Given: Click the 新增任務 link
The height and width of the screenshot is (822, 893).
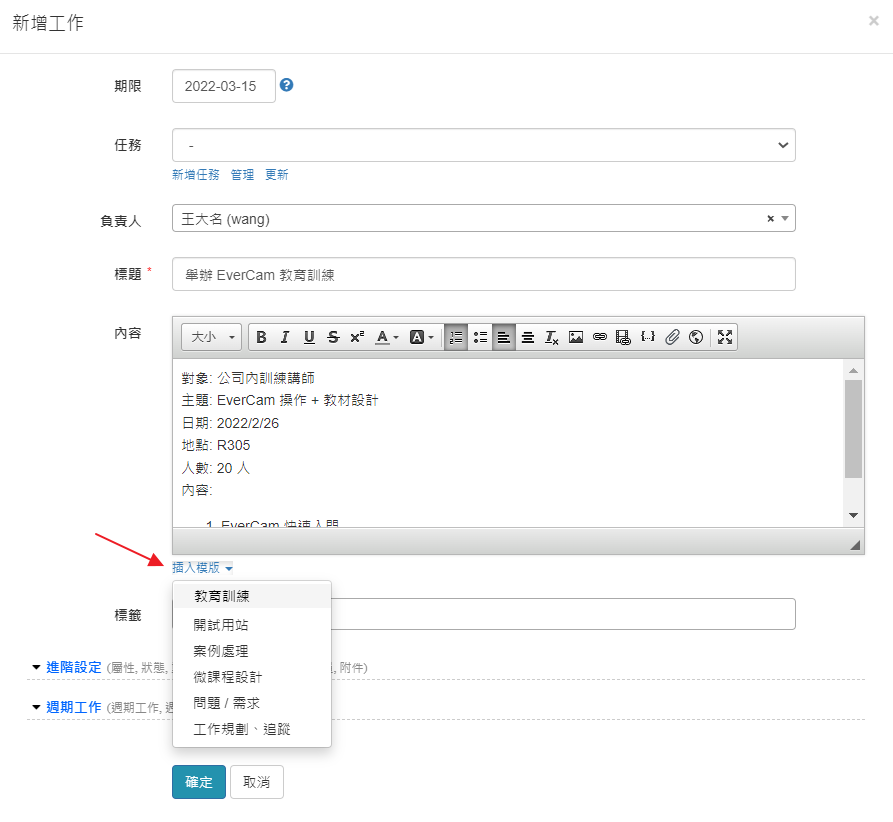Looking at the screenshot, I should pyautogui.click(x=195, y=174).
